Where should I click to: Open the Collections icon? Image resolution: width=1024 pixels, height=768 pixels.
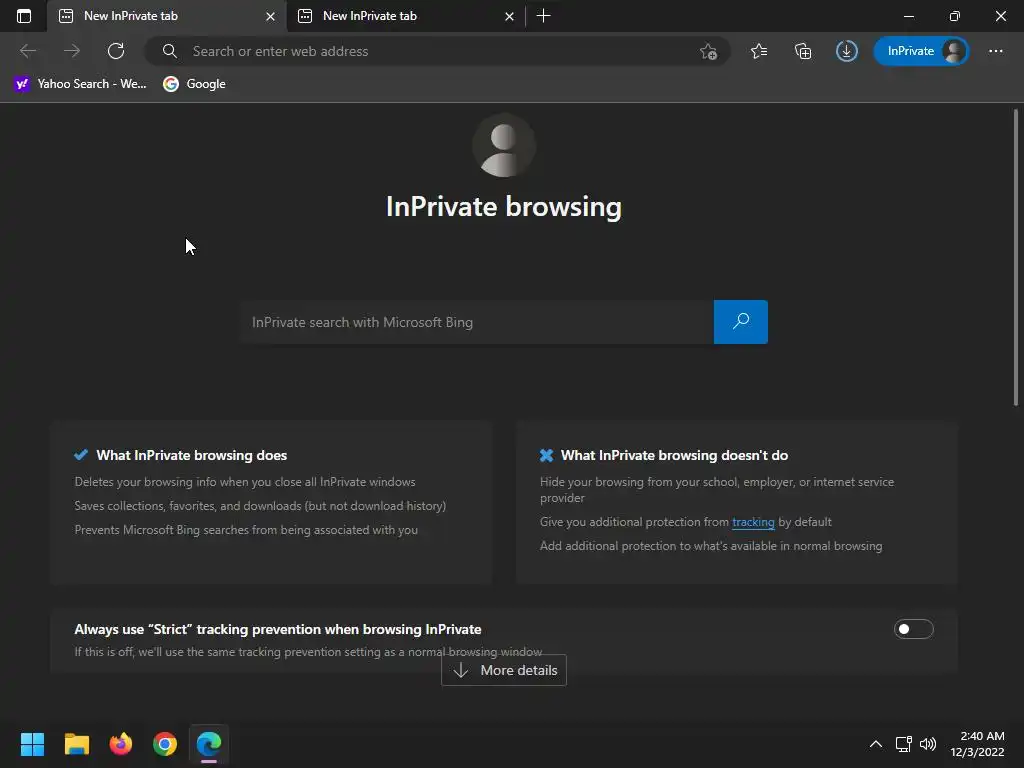coord(803,51)
